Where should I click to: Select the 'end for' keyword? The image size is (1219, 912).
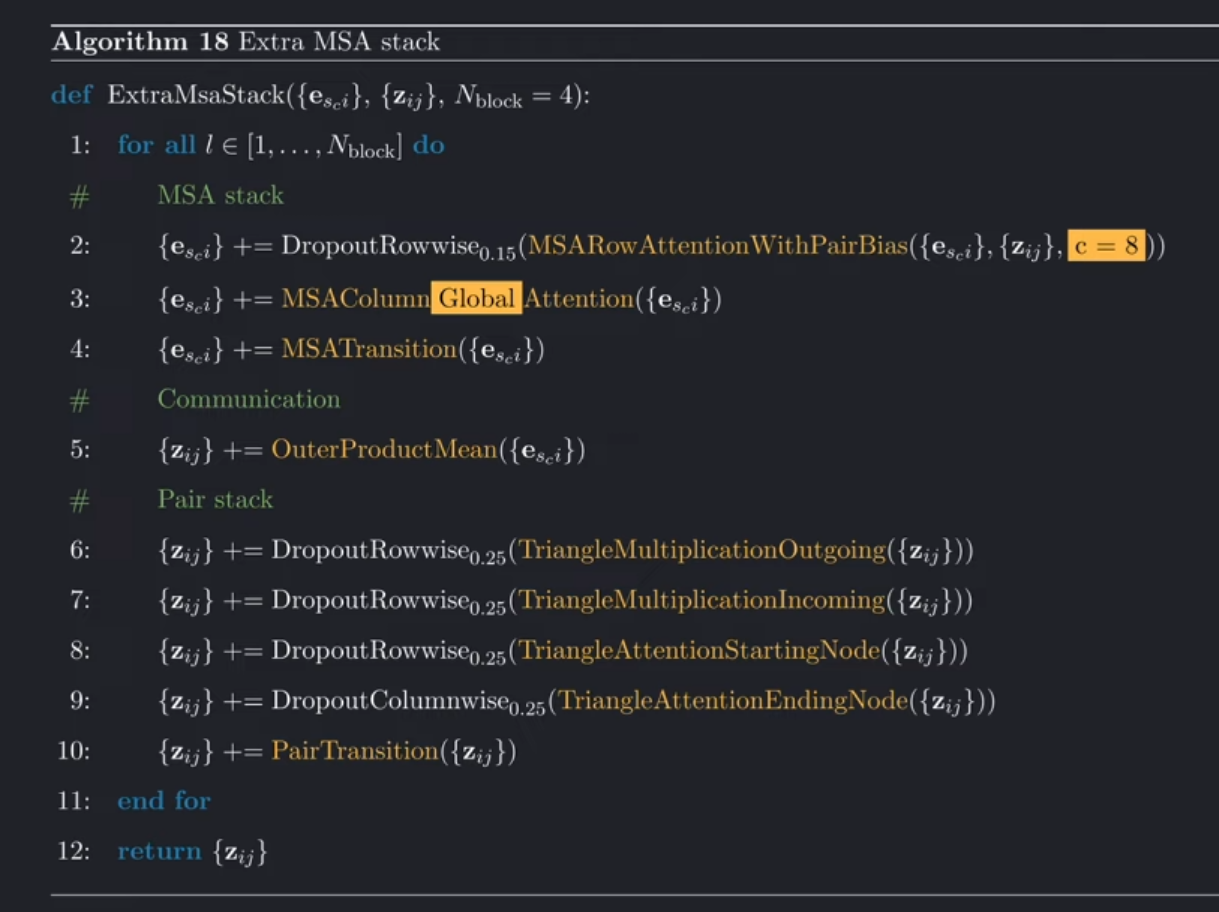[x=163, y=800]
